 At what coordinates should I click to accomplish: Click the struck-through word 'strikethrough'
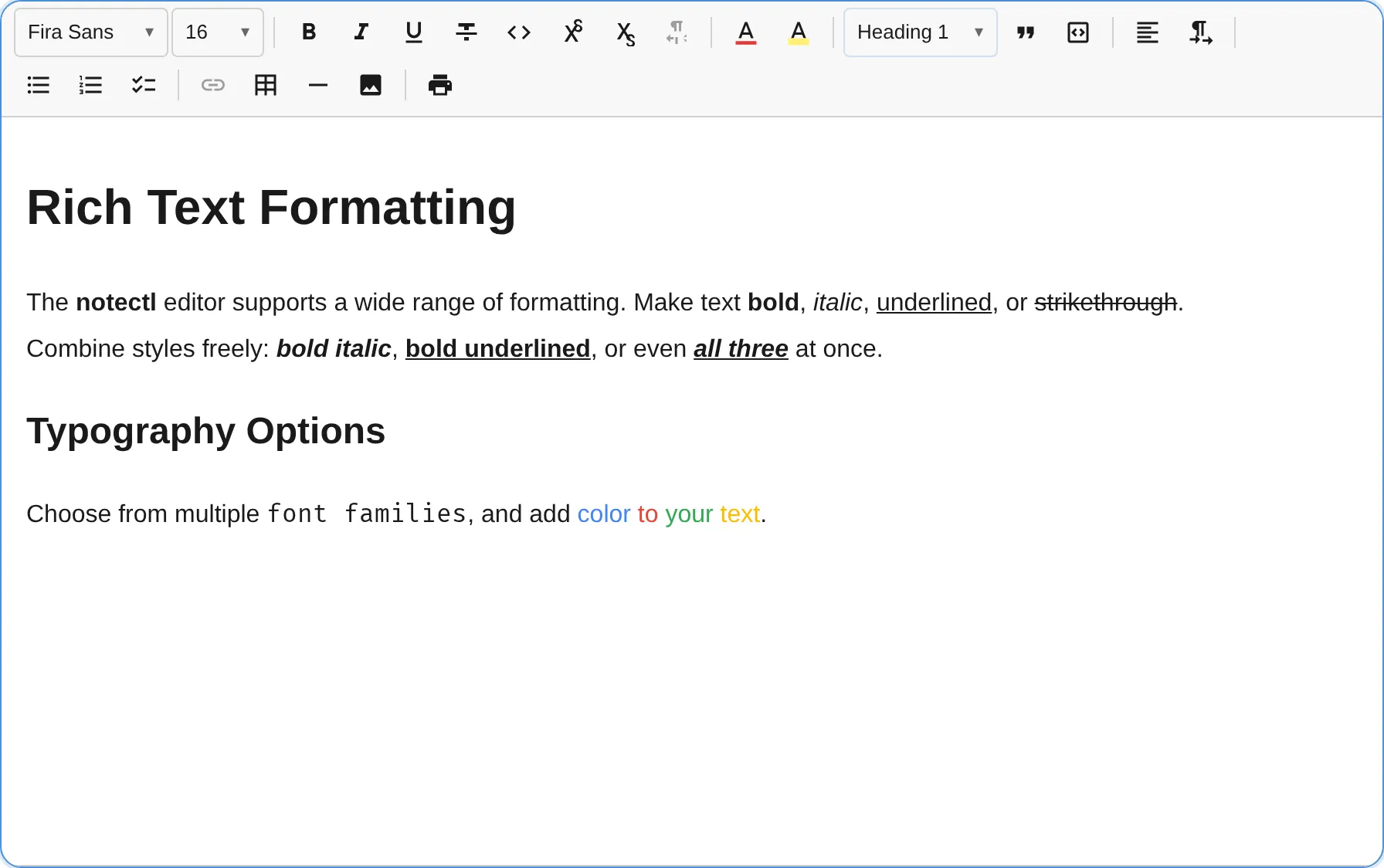[x=1106, y=302]
